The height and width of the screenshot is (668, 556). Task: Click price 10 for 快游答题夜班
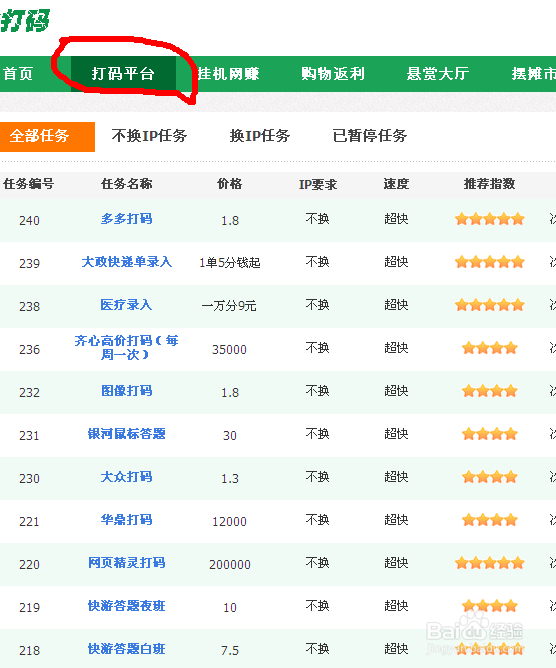click(x=230, y=608)
